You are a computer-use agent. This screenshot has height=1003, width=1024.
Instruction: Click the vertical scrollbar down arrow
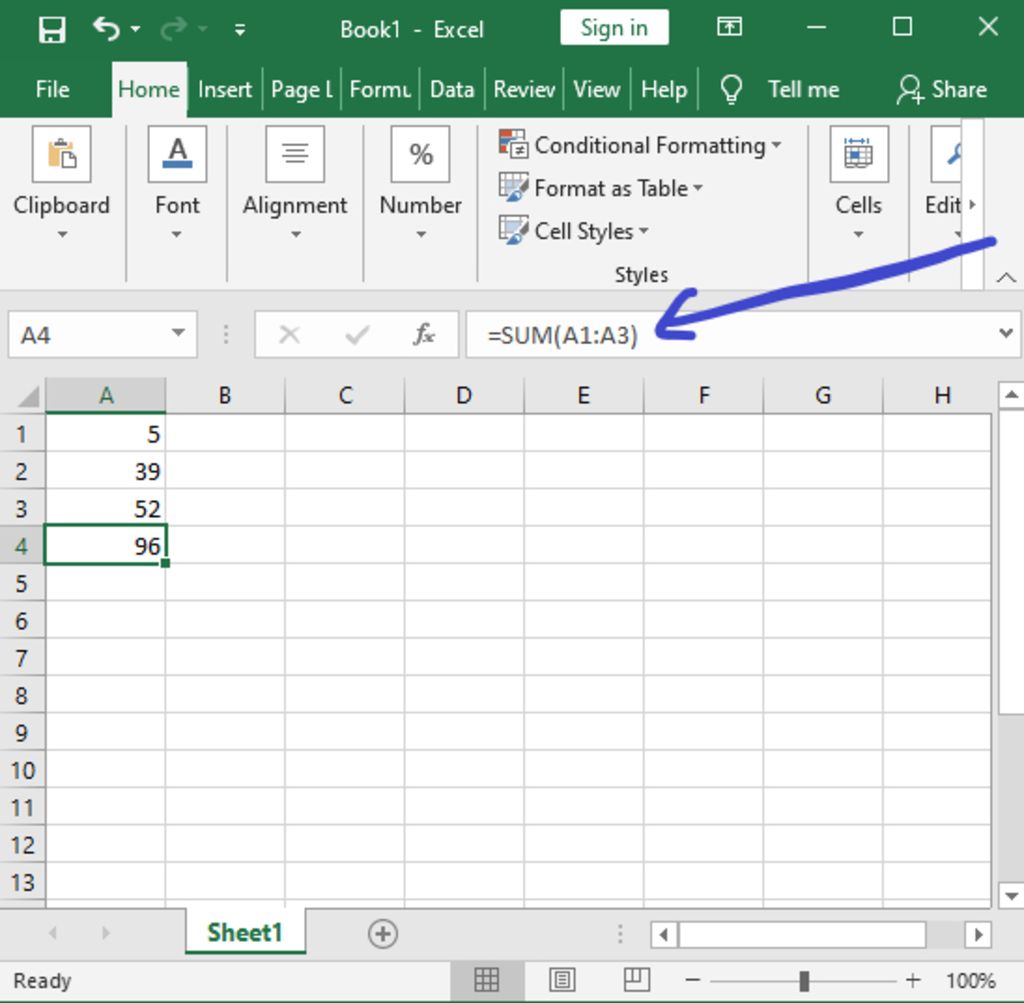[1011, 895]
